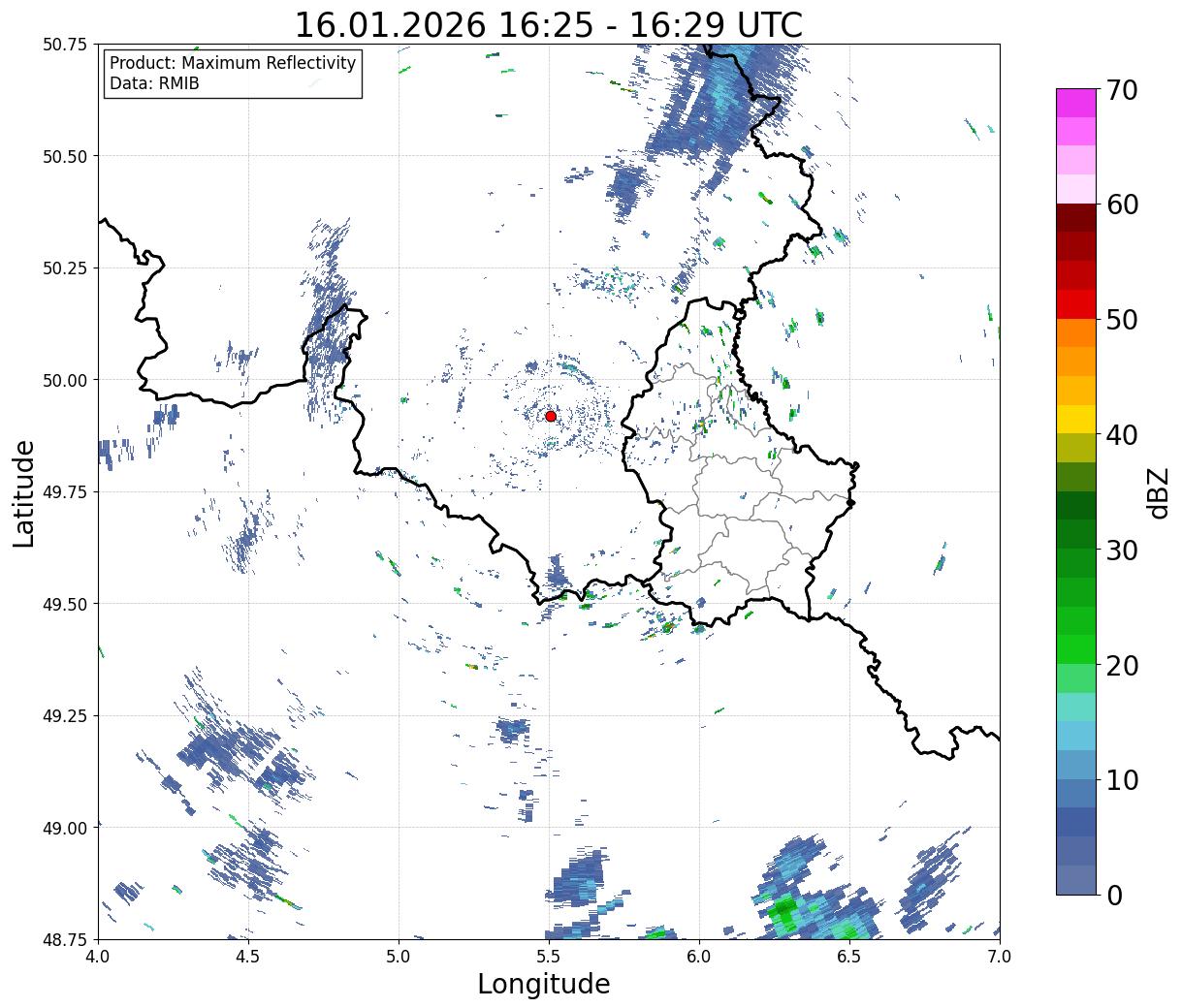Click the 'Latitude' axis label
The height and width of the screenshot is (1008, 1182).
24,492
